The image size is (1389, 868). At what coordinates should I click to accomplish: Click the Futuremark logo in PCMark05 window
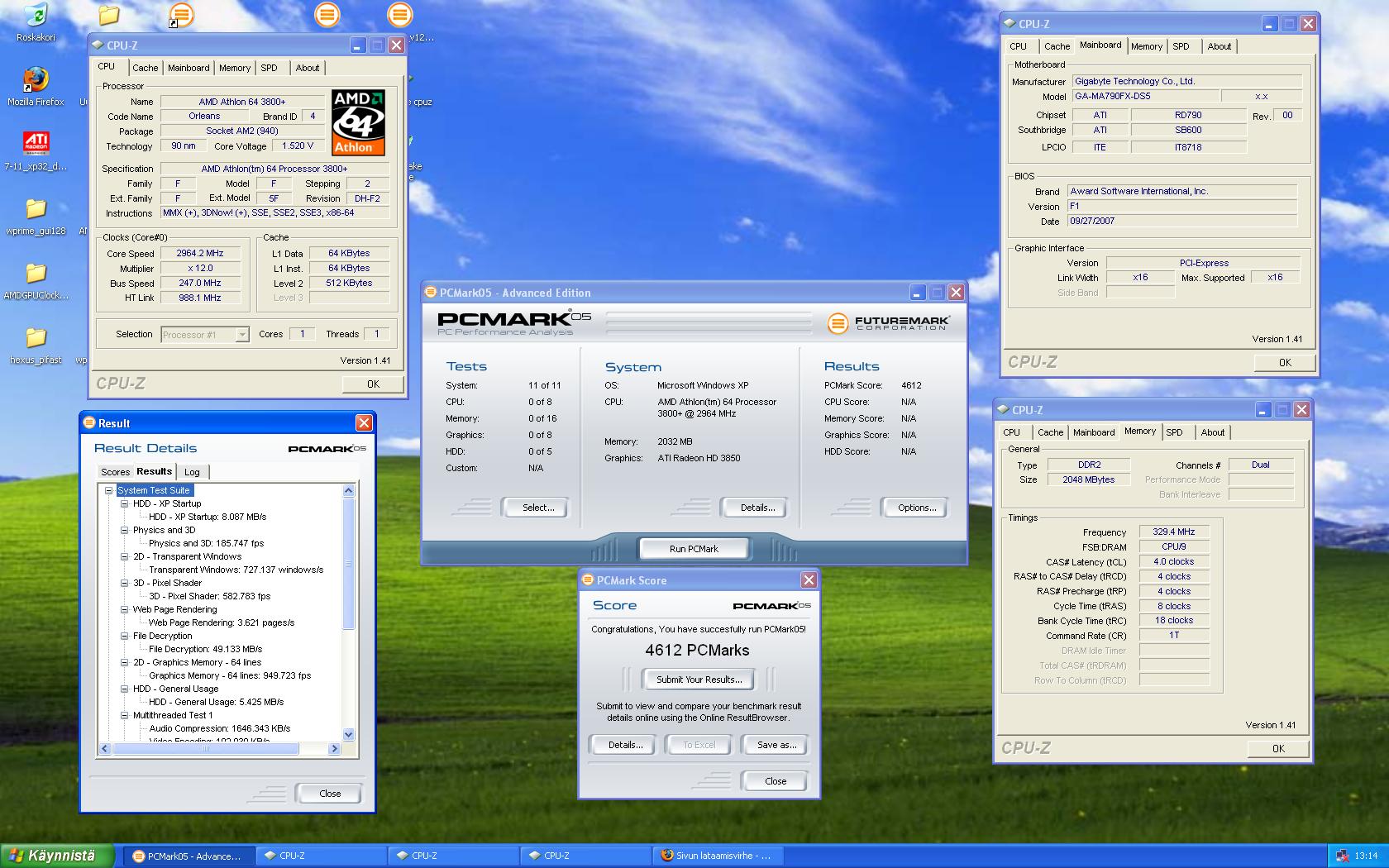(x=889, y=322)
